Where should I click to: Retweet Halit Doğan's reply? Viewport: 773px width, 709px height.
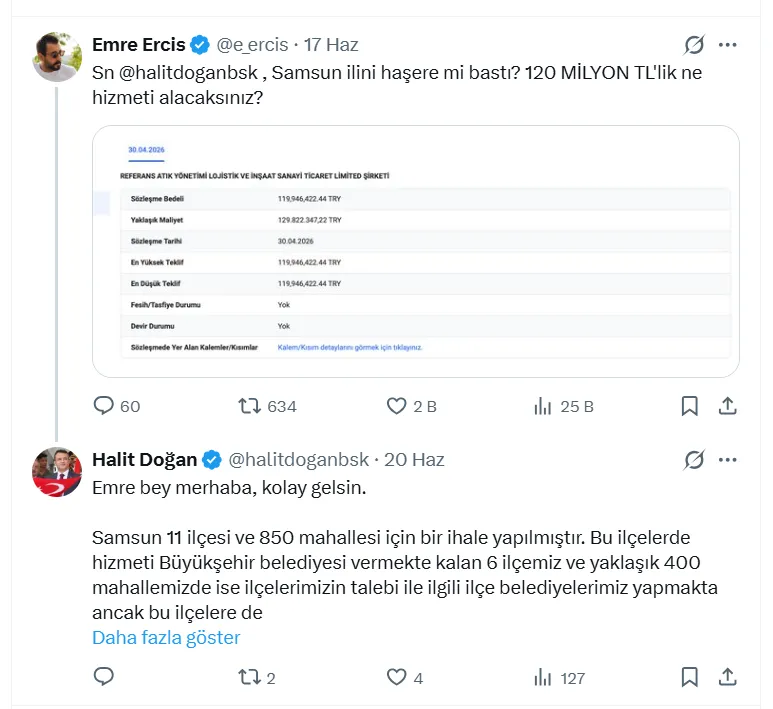tap(249, 677)
